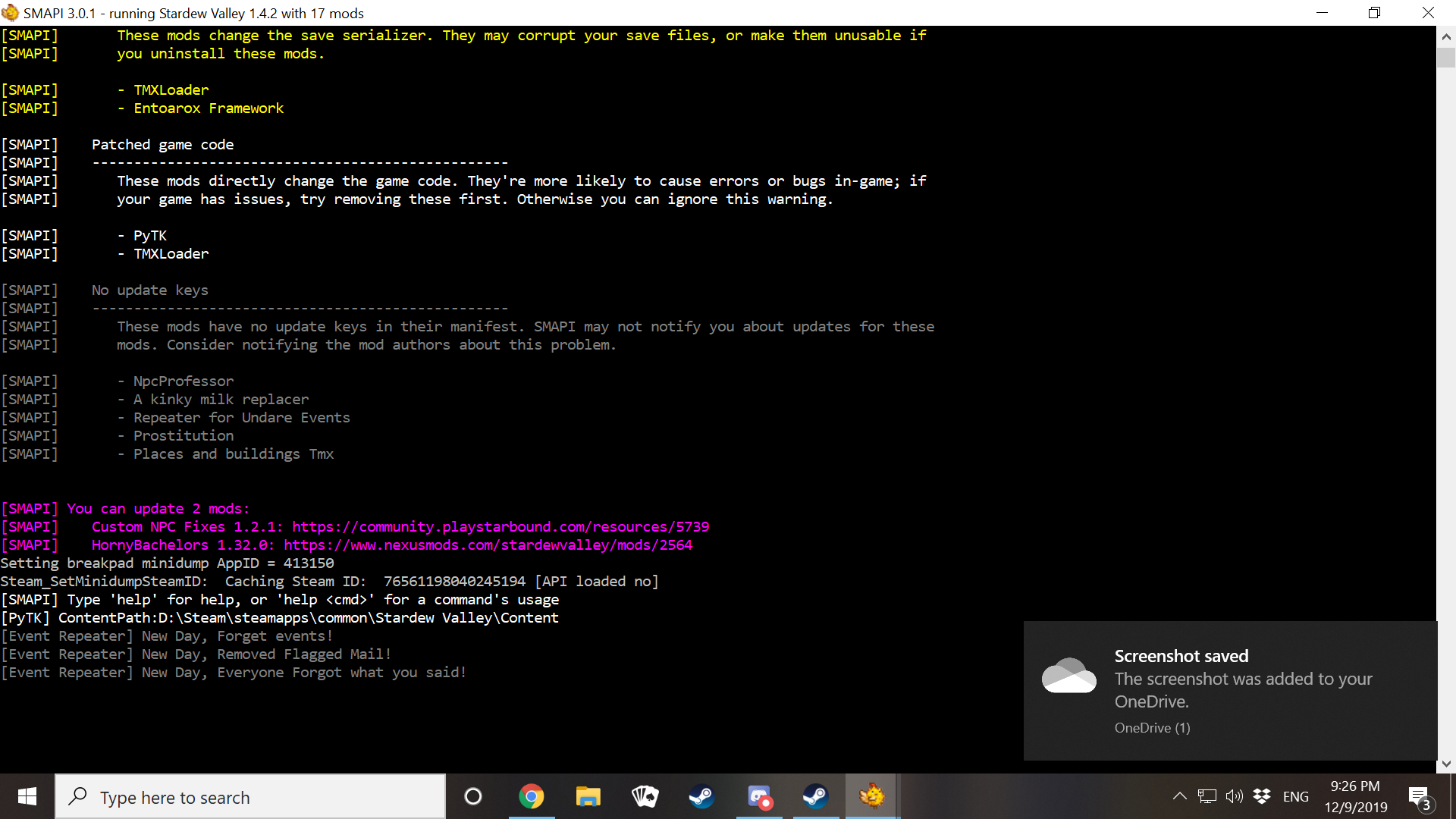Click 'OneDrive (1)' label in notification

[1152, 727]
